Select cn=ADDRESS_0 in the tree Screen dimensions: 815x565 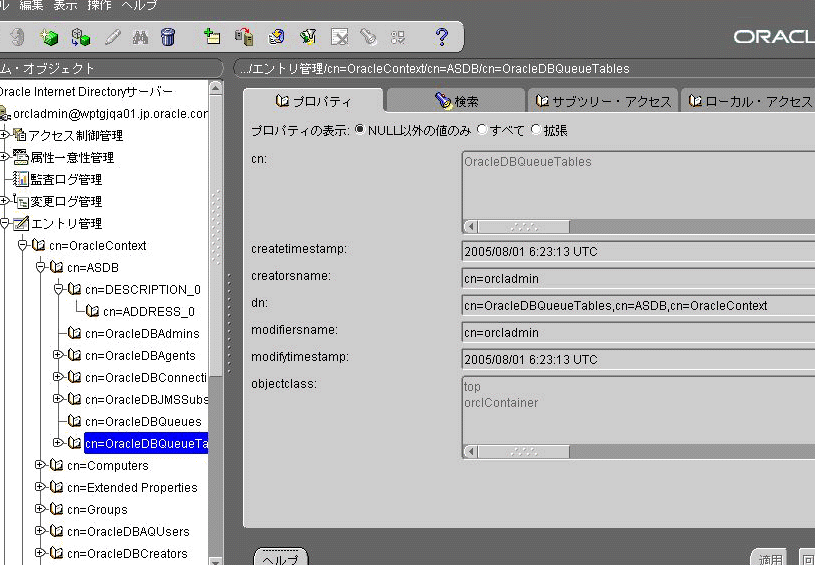point(149,311)
